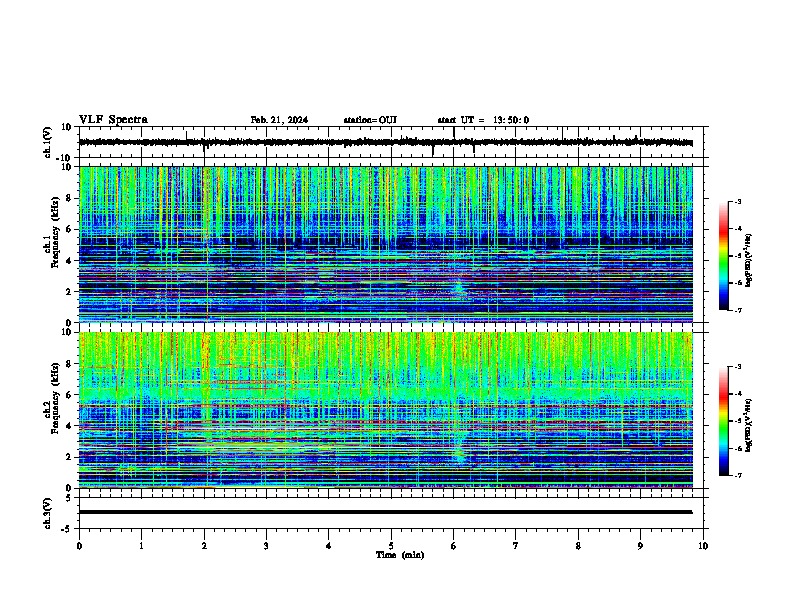Click the "VLF Spectra" plot title

(x=113, y=120)
